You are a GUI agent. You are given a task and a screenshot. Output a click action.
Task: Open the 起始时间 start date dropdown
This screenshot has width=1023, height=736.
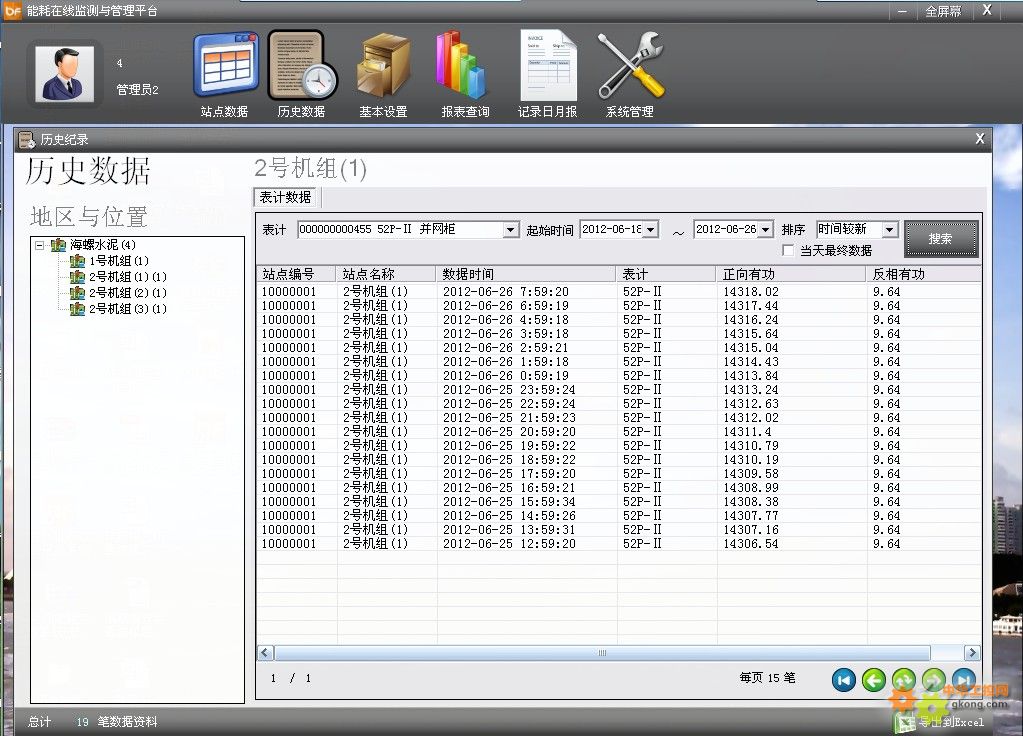(651, 230)
